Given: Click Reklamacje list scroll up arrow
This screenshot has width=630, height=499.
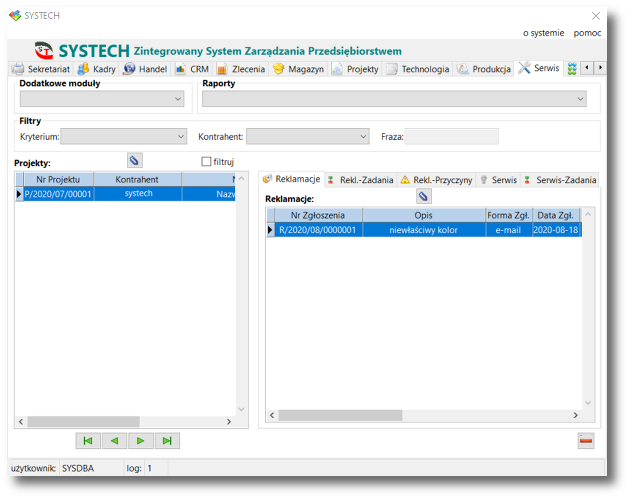Looking at the screenshot, I should pyautogui.click(x=588, y=214).
